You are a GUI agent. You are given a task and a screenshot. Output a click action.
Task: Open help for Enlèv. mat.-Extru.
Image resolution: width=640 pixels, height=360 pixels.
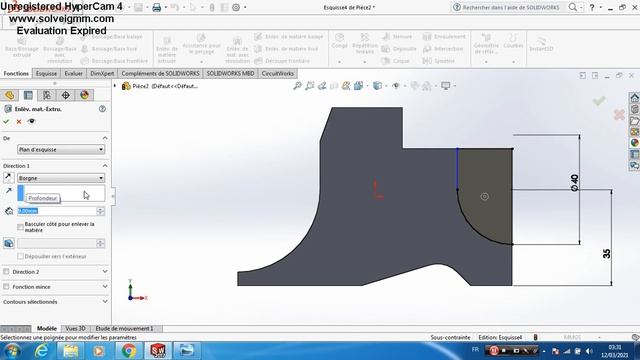pos(102,109)
